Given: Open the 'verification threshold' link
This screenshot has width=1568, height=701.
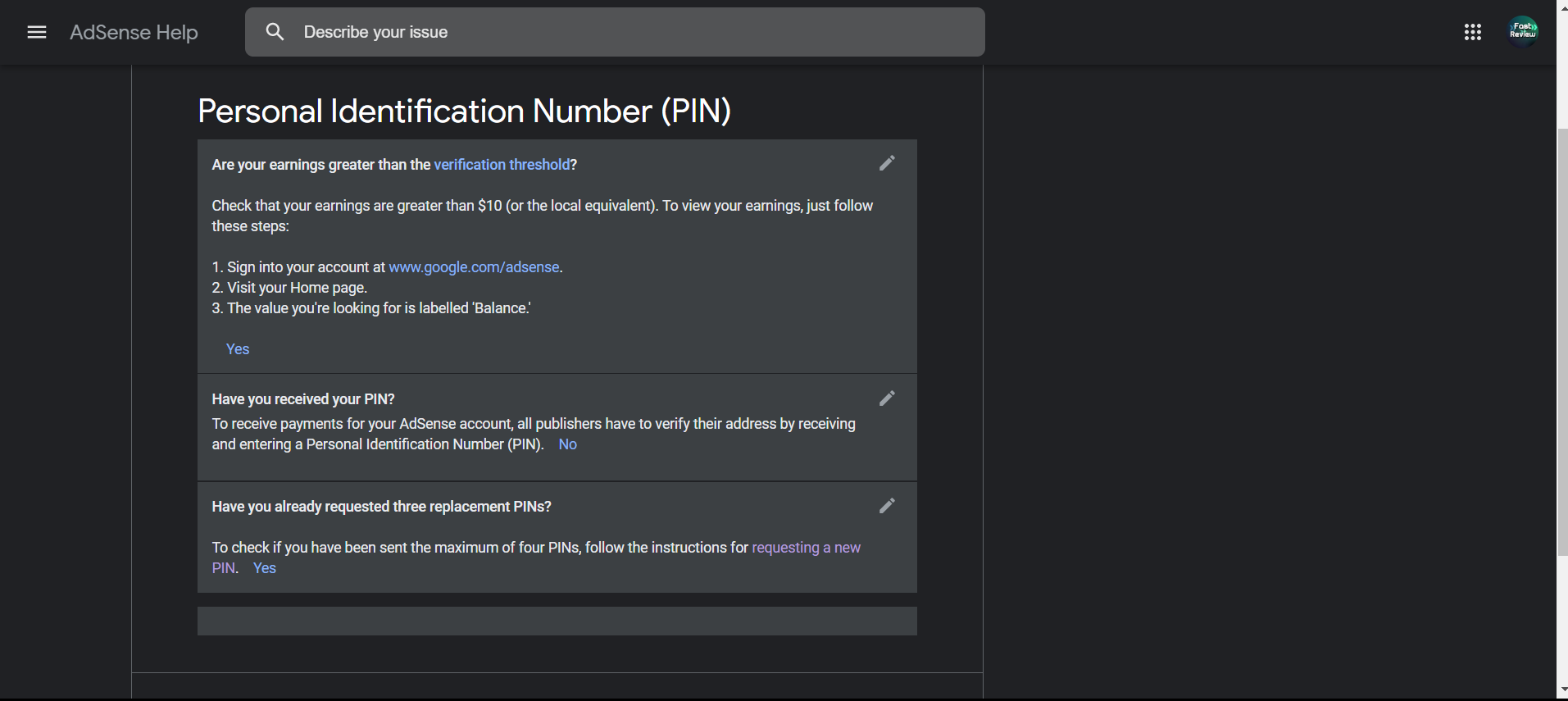Looking at the screenshot, I should (x=502, y=165).
